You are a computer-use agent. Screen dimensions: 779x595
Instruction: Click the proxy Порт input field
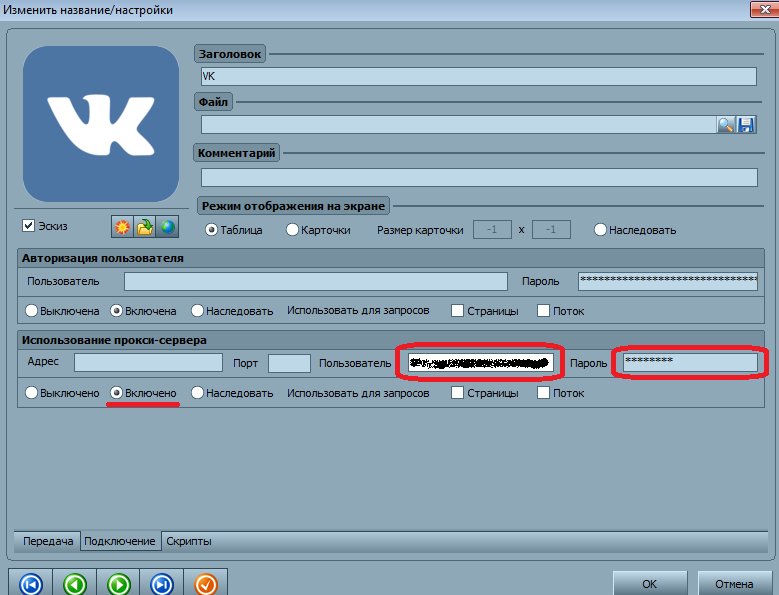pyautogui.click(x=289, y=363)
